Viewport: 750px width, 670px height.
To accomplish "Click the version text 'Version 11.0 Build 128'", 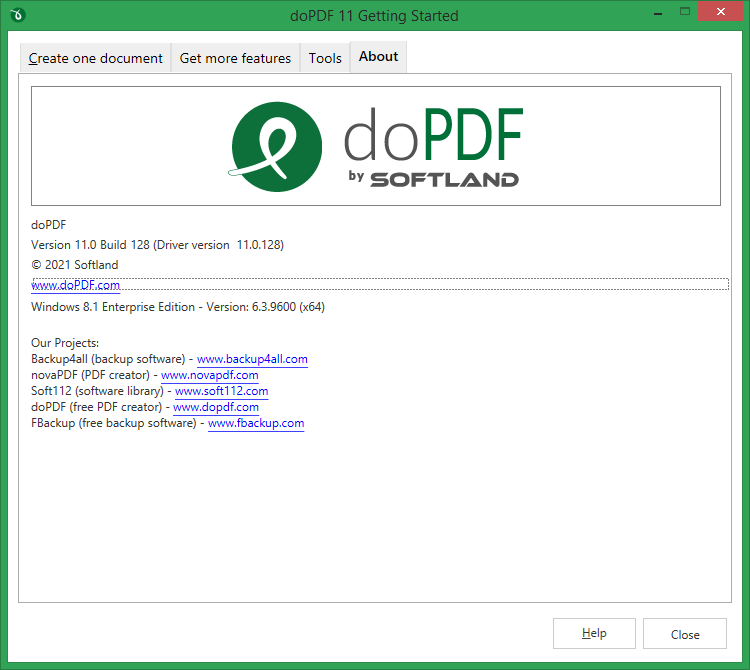I will click(x=90, y=245).
